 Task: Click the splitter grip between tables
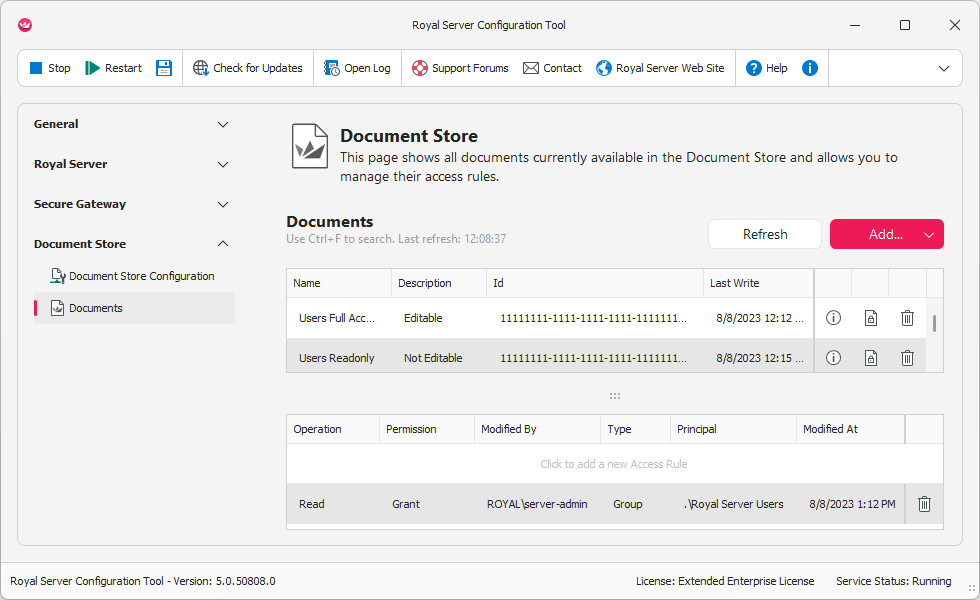pyautogui.click(x=615, y=396)
